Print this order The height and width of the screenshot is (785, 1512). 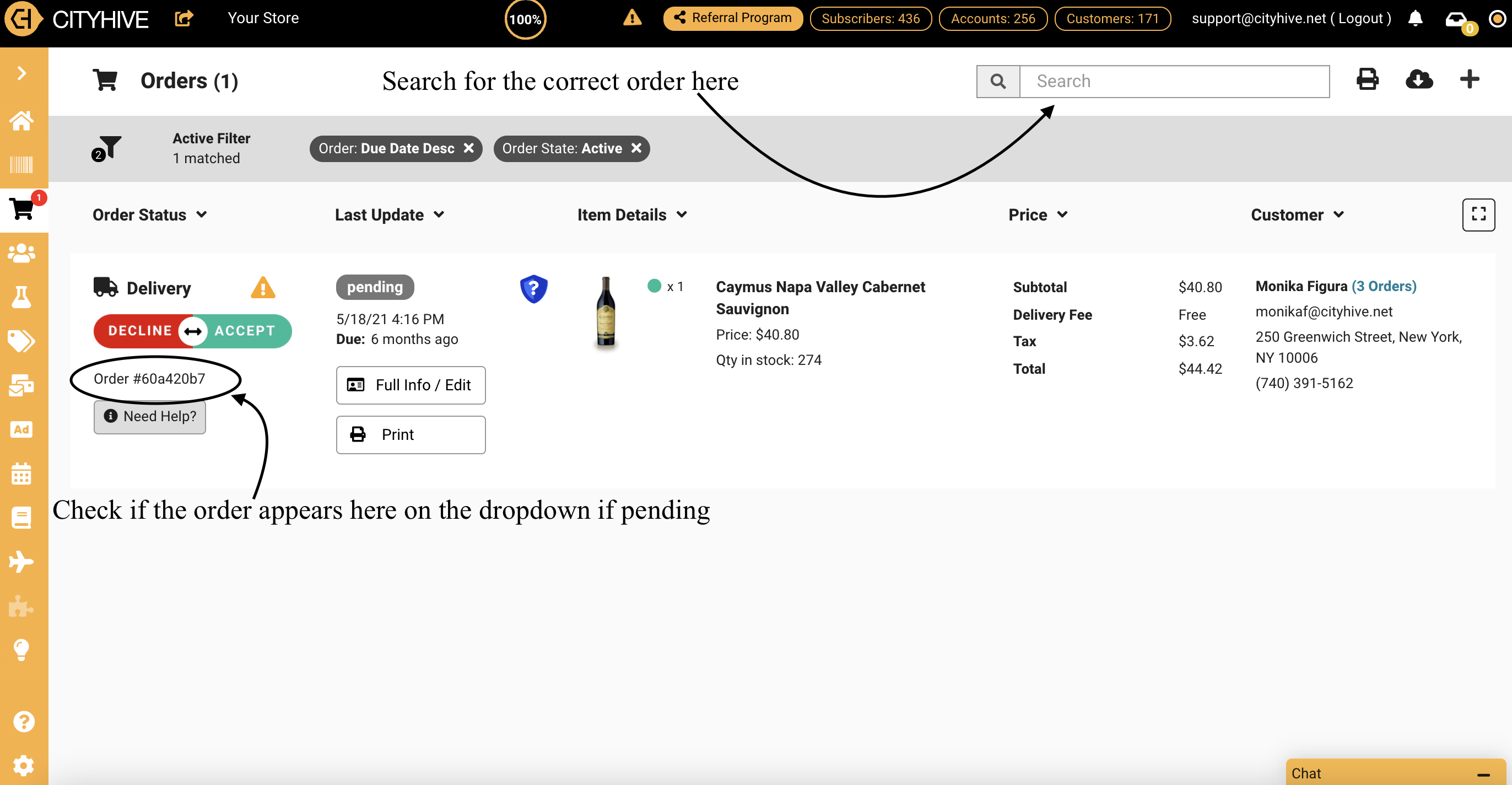(411, 435)
